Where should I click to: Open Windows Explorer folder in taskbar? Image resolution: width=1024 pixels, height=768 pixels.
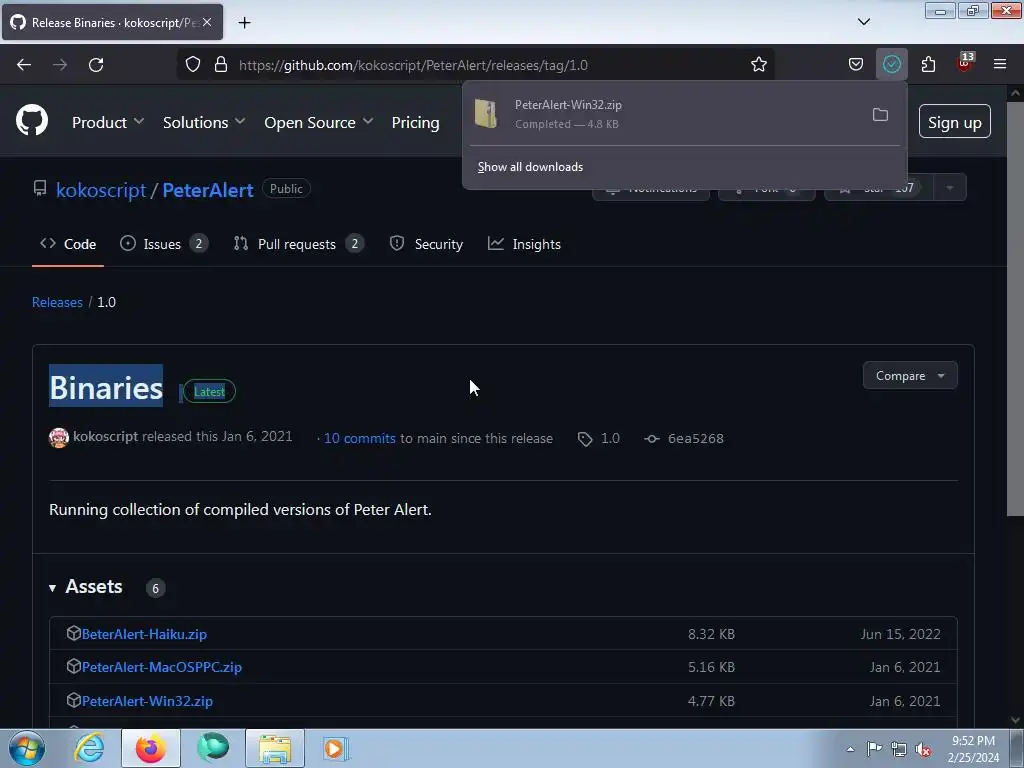click(x=275, y=748)
